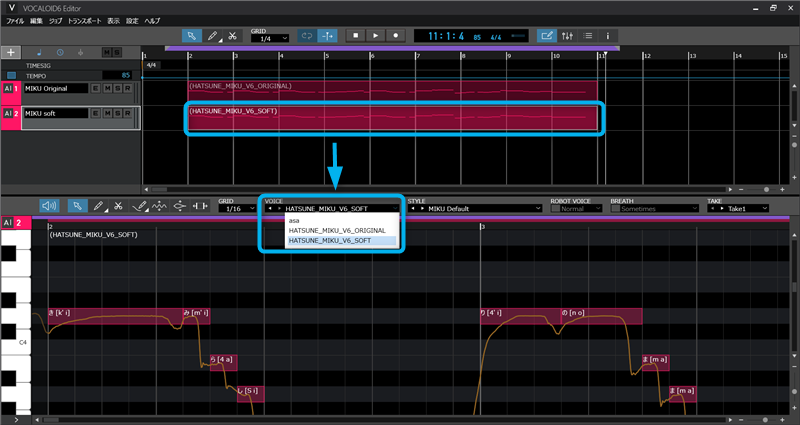Viewport: 800px width, 425px height.
Task: Stop playback with the stop button
Action: [x=356, y=36]
